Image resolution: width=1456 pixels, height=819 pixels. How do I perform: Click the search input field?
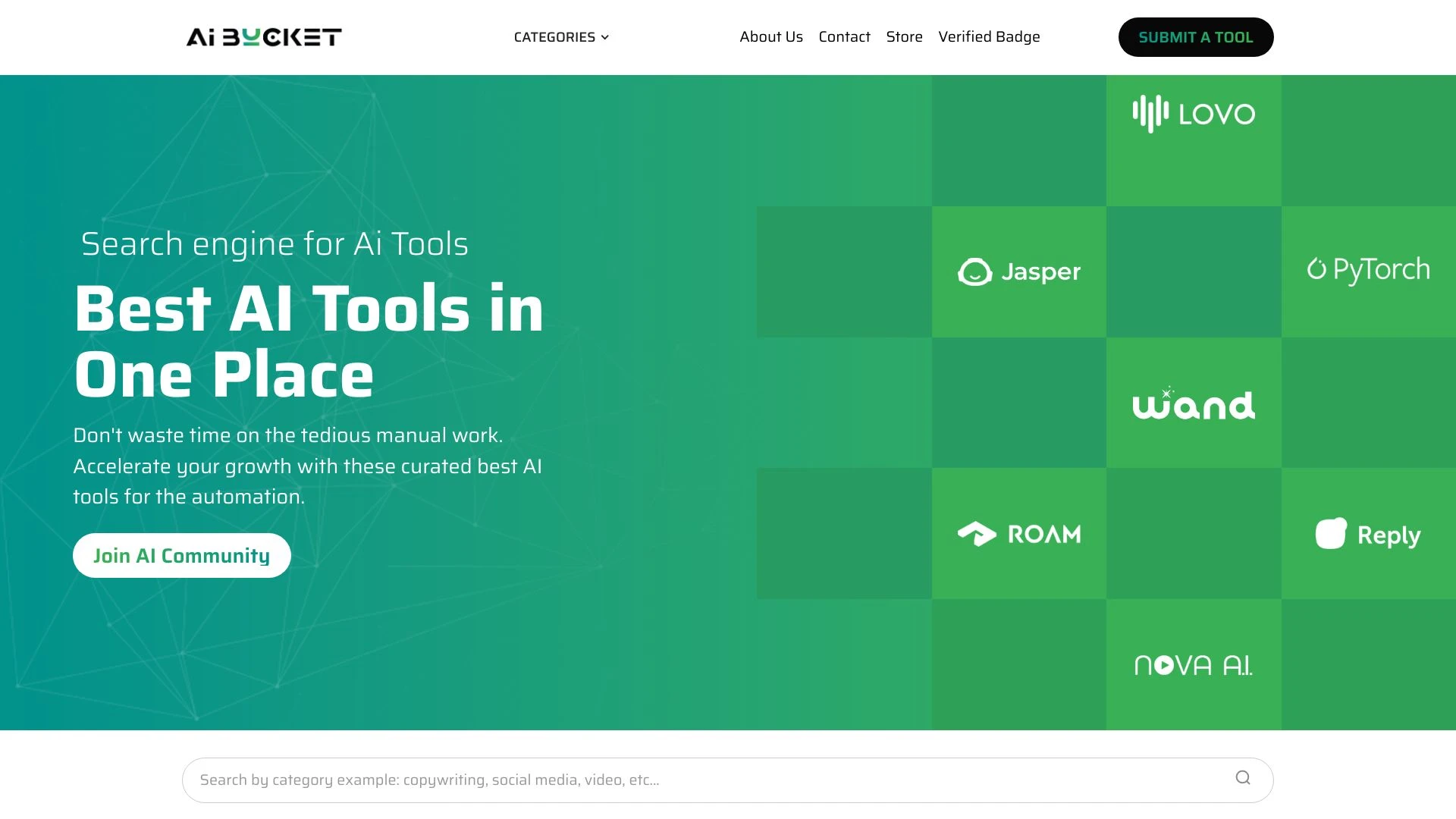pos(727,779)
